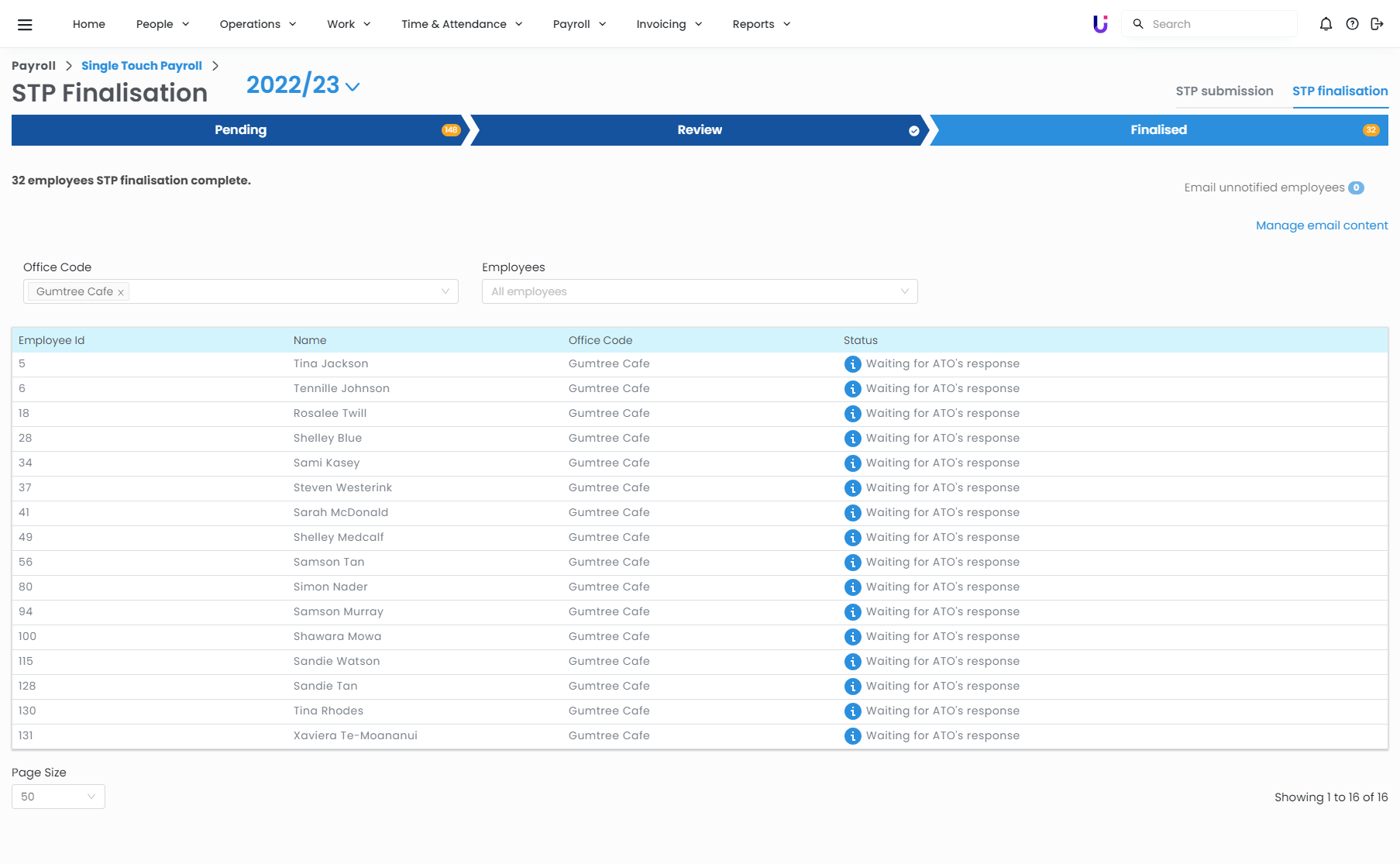Screen dimensions: 1400x864
Task: Click info icon beside Xaviera Te-Moananui's status
Action: 852,736
